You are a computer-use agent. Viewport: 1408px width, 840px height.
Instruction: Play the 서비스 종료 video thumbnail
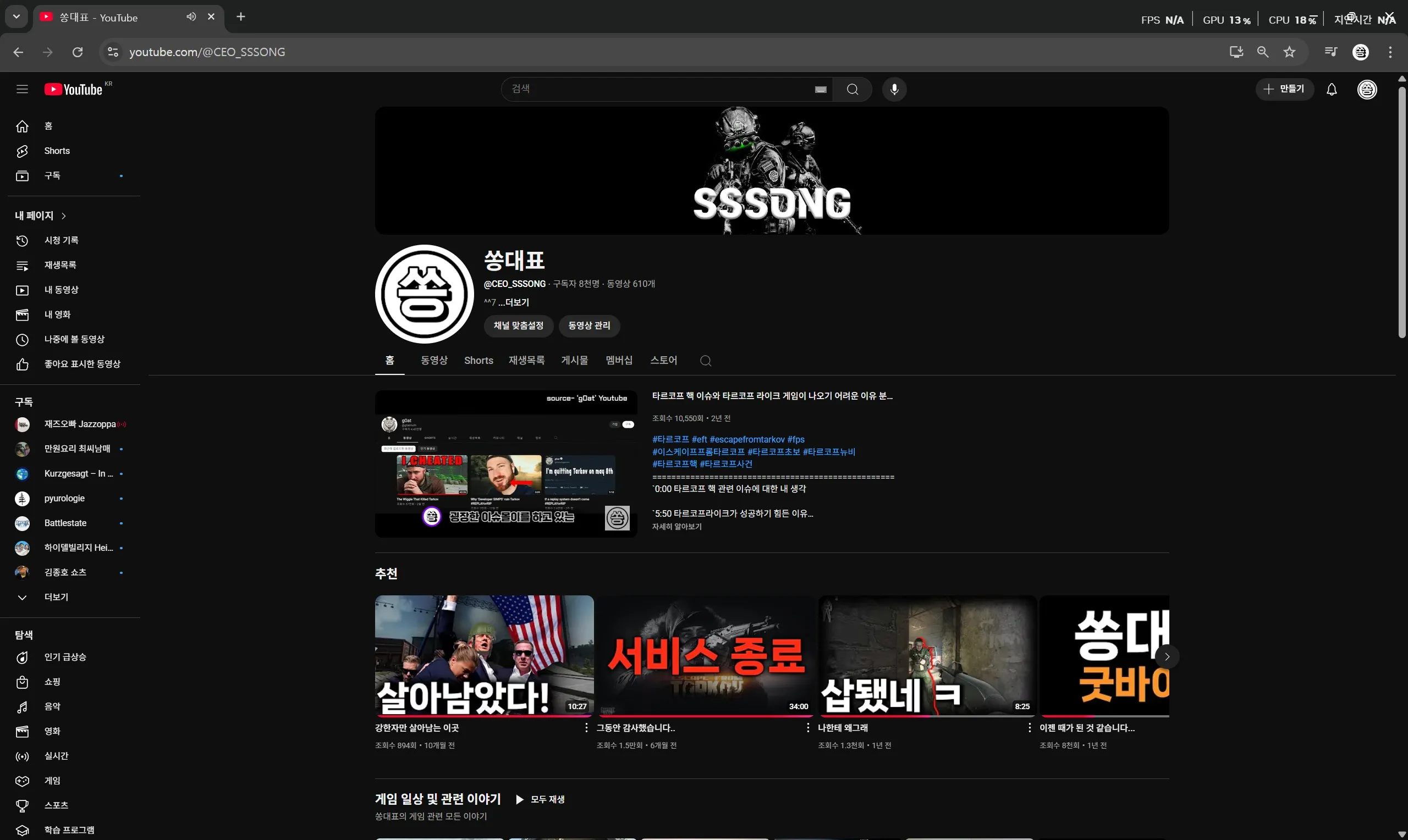(x=705, y=655)
